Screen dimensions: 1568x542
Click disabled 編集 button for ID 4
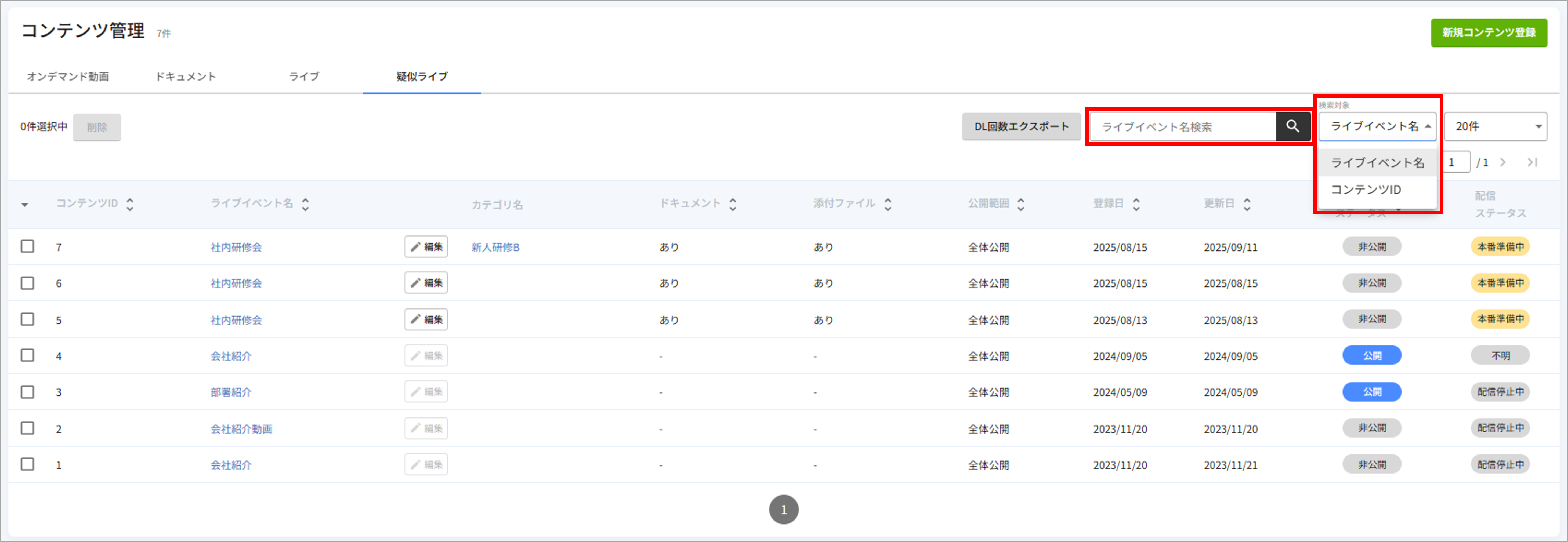click(426, 355)
